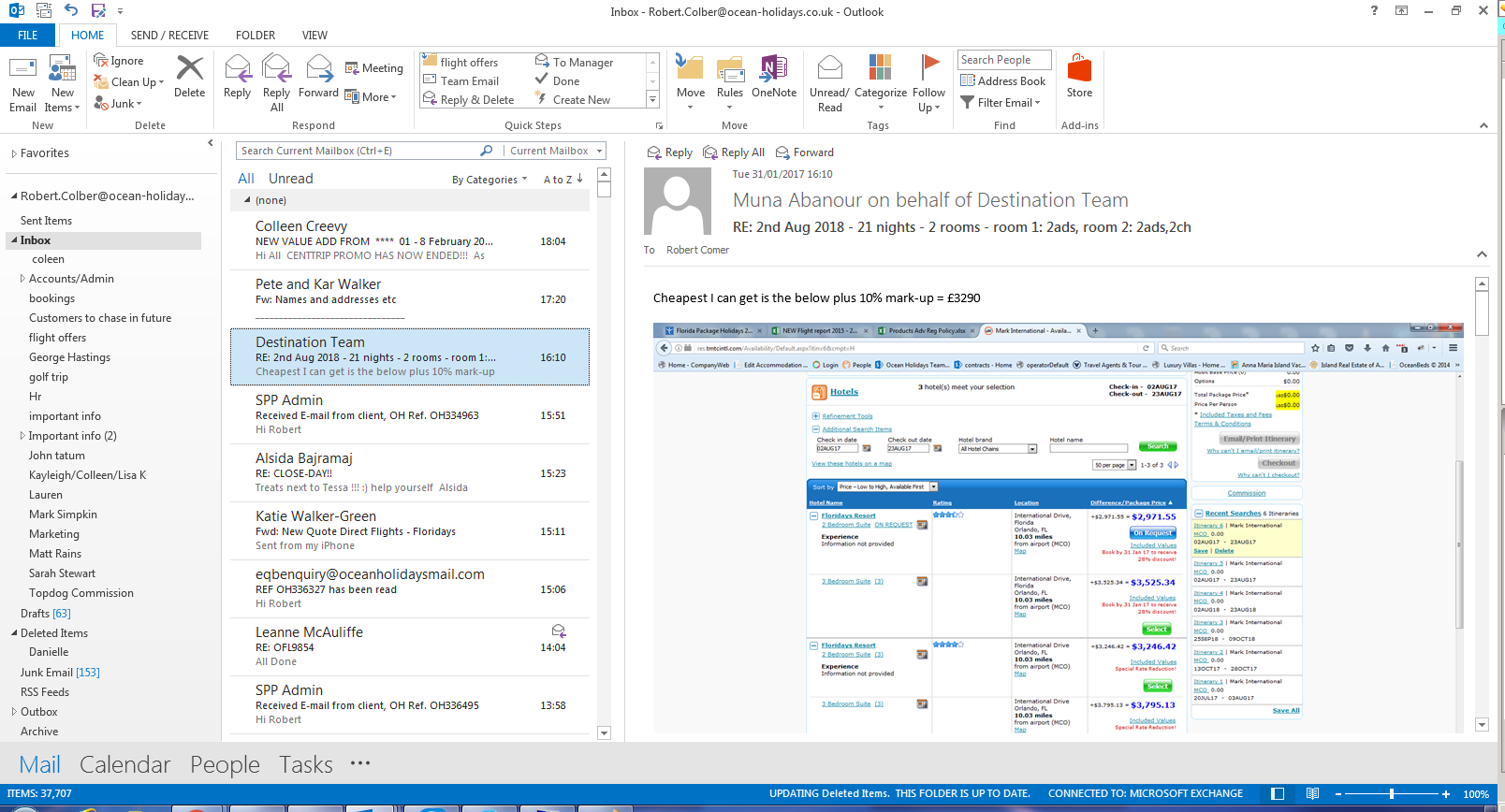
Task: Open the By Categories arrangement dropdown
Action: coord(489,180)
